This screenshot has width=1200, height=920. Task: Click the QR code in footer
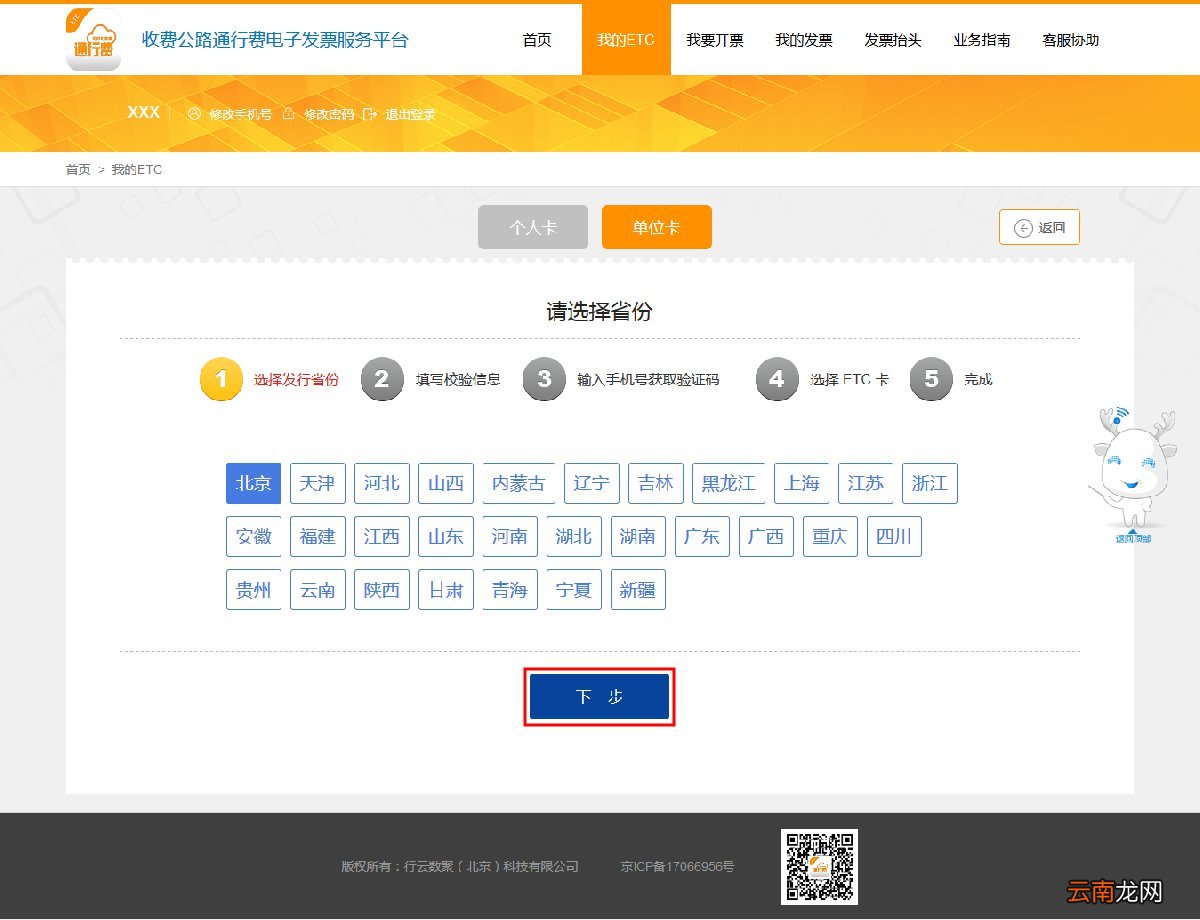click(819, 867)
